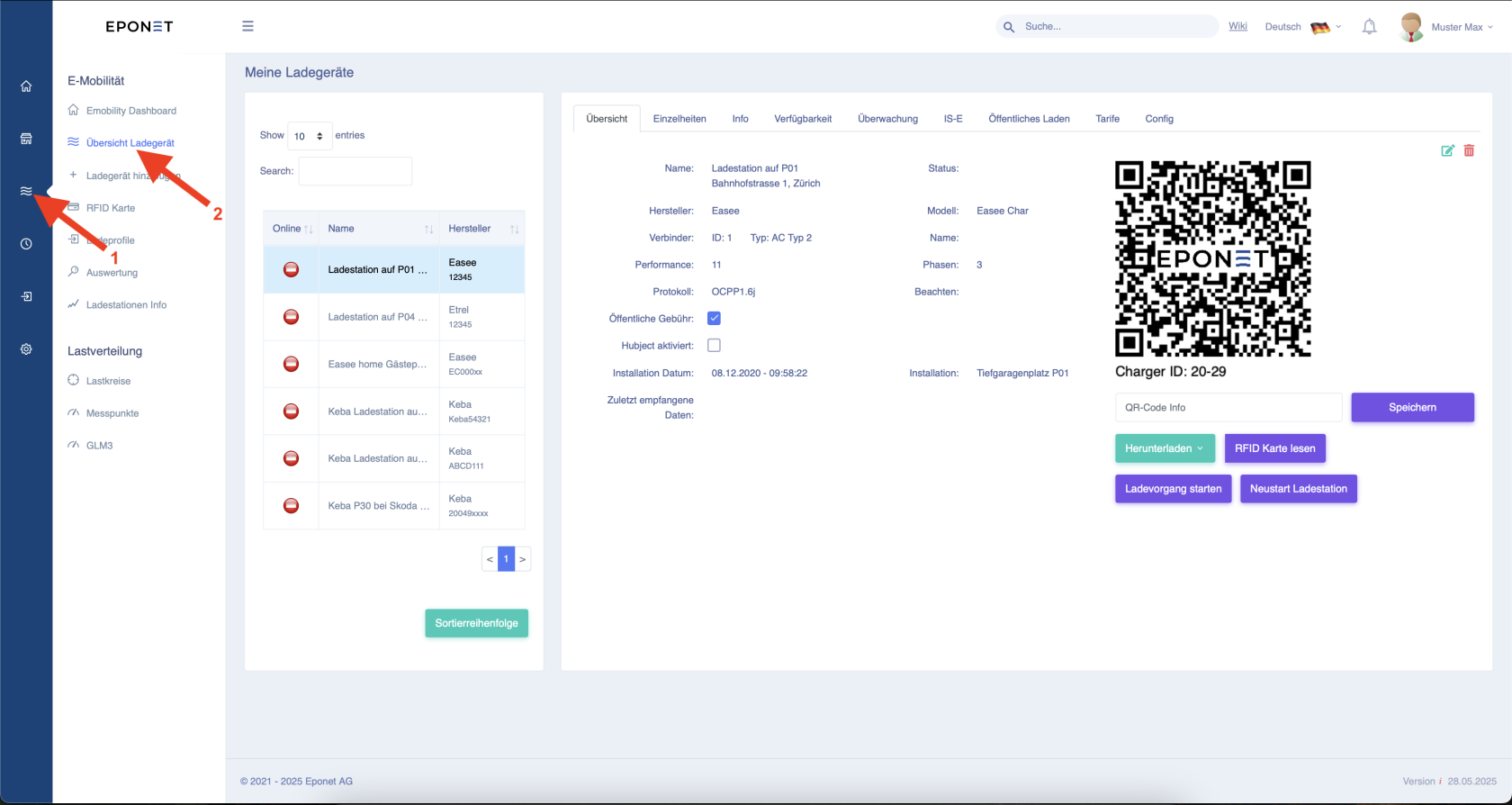The width and height of the screenshot is (1512, 805).
Task: Open the Überwachung tab
Action: (x=887, y=119)
